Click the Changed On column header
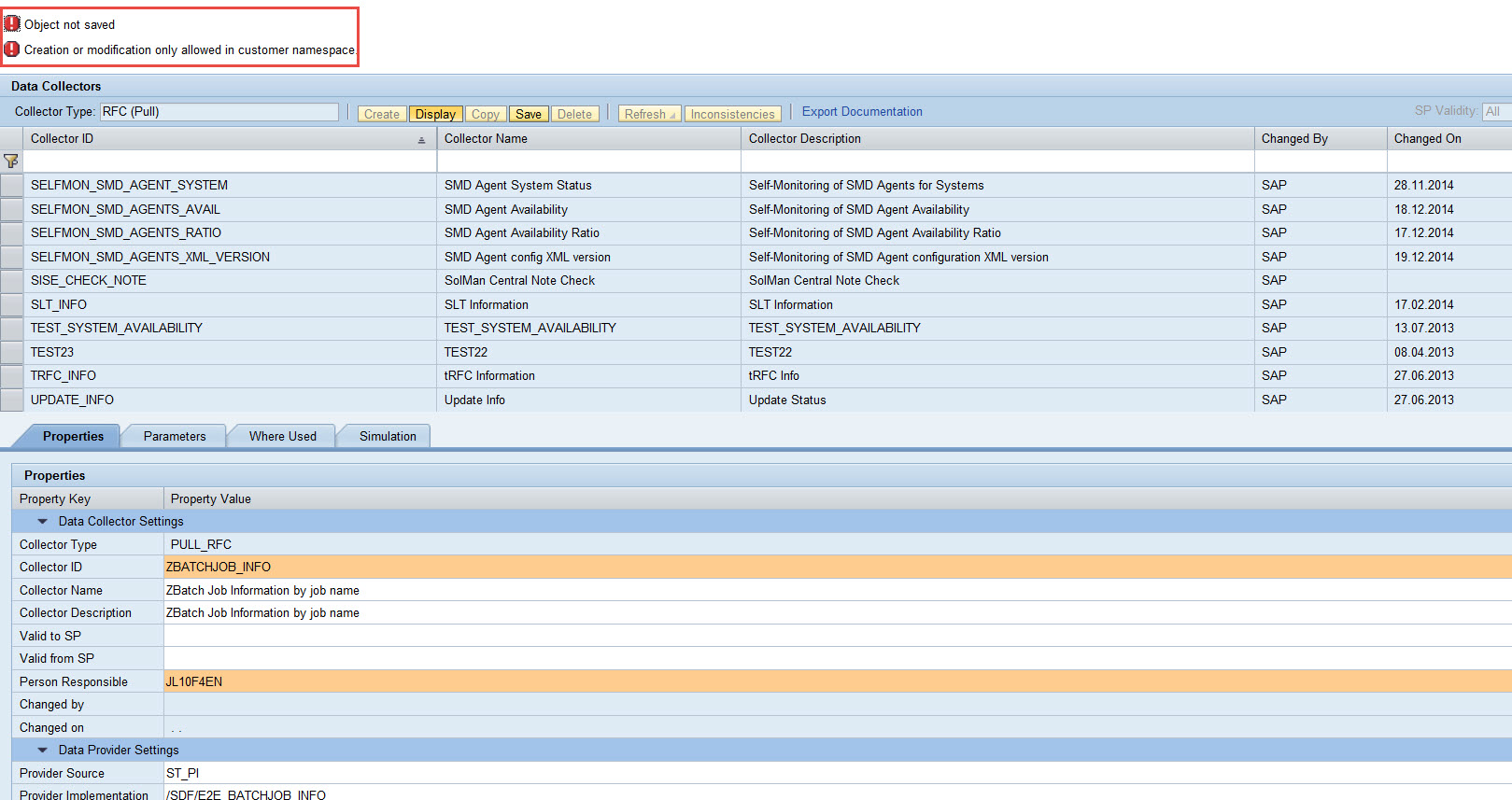 coord(1449,138)
